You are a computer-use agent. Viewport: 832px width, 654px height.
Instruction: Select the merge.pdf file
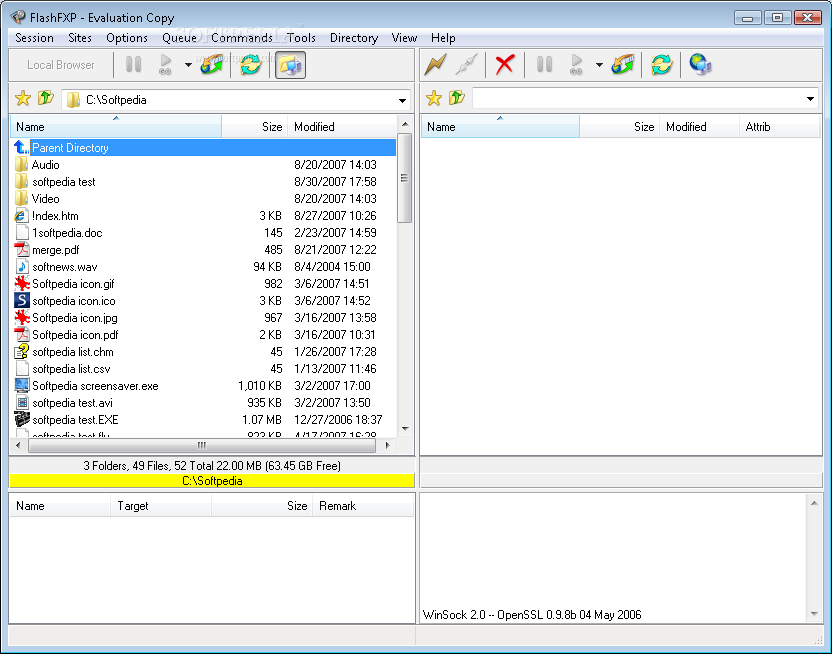click(204, 250)
